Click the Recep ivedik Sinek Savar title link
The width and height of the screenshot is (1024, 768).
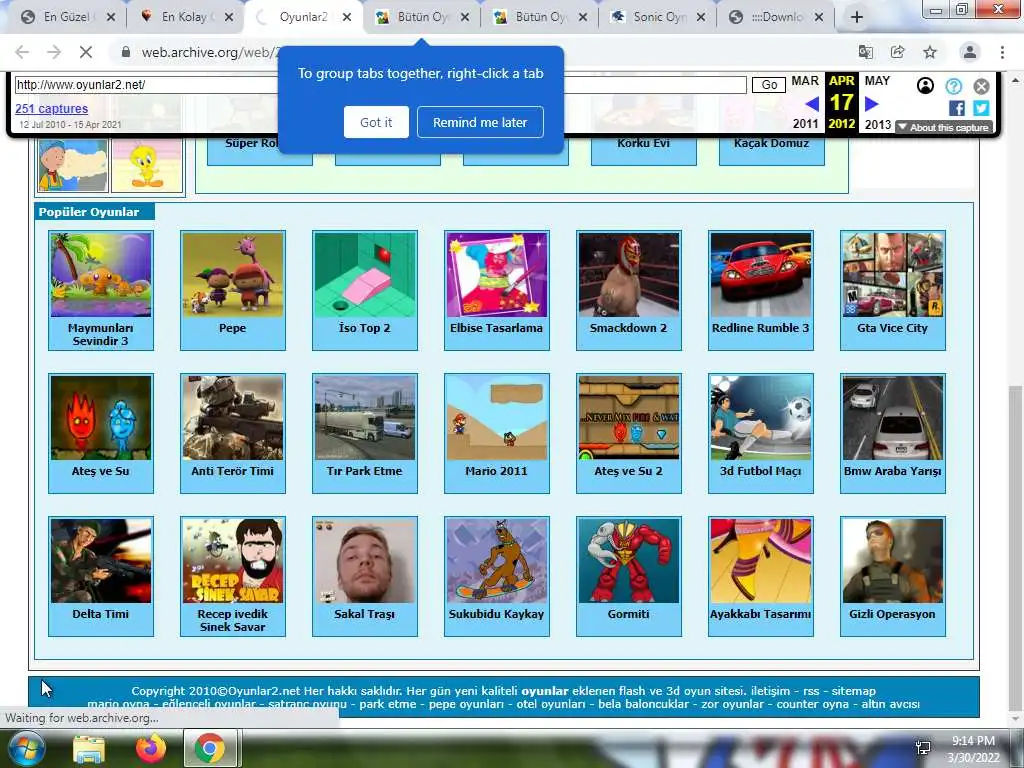pos(232,620)
